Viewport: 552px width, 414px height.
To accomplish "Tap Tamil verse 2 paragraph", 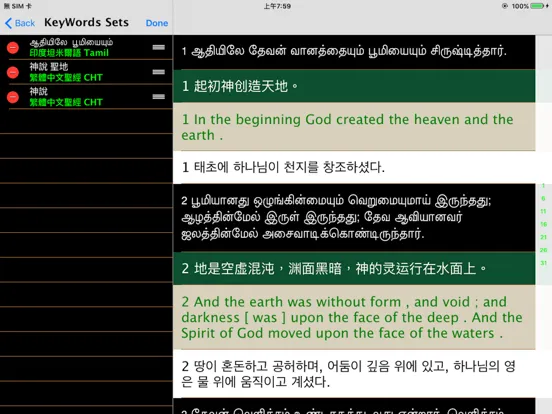I will tap(354, 217).
